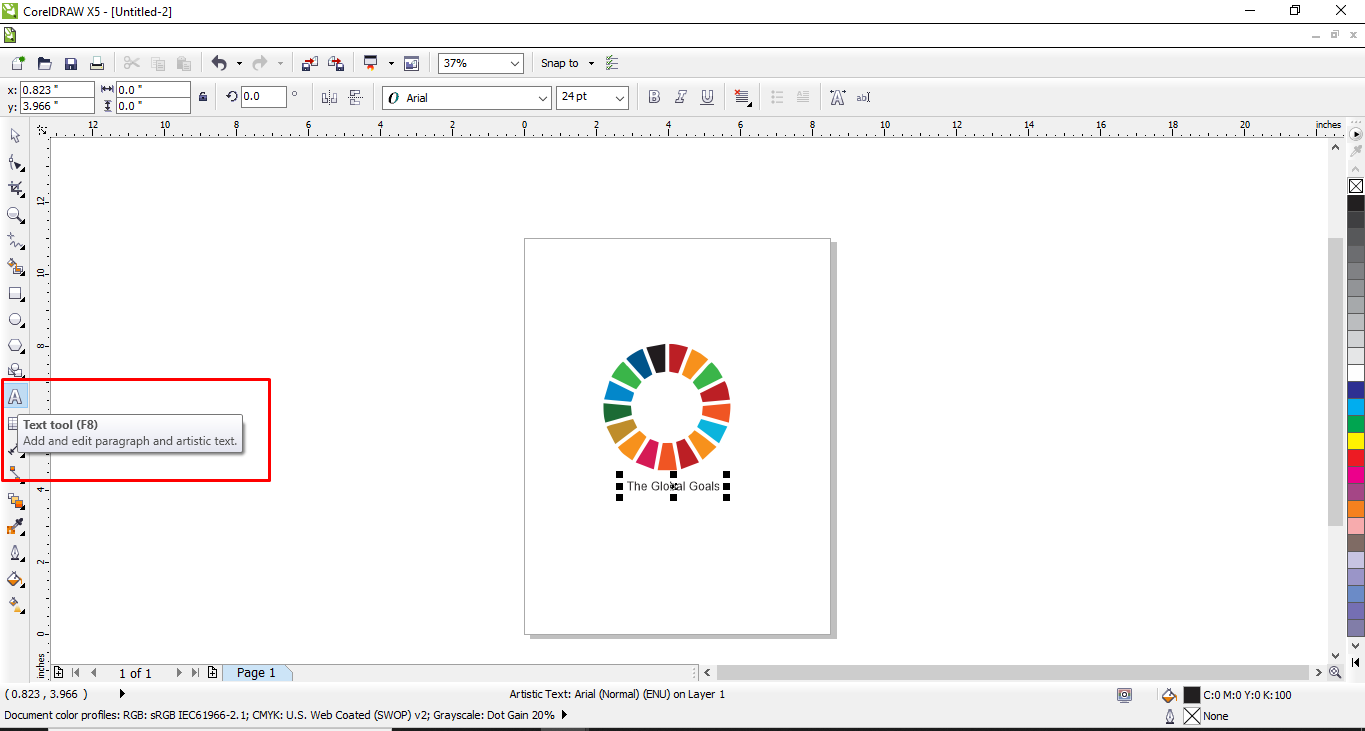Select the Zoom tool in toolbox
Image resolution: width=1365 pixels, height=731 pixels.
click(15, 215)
